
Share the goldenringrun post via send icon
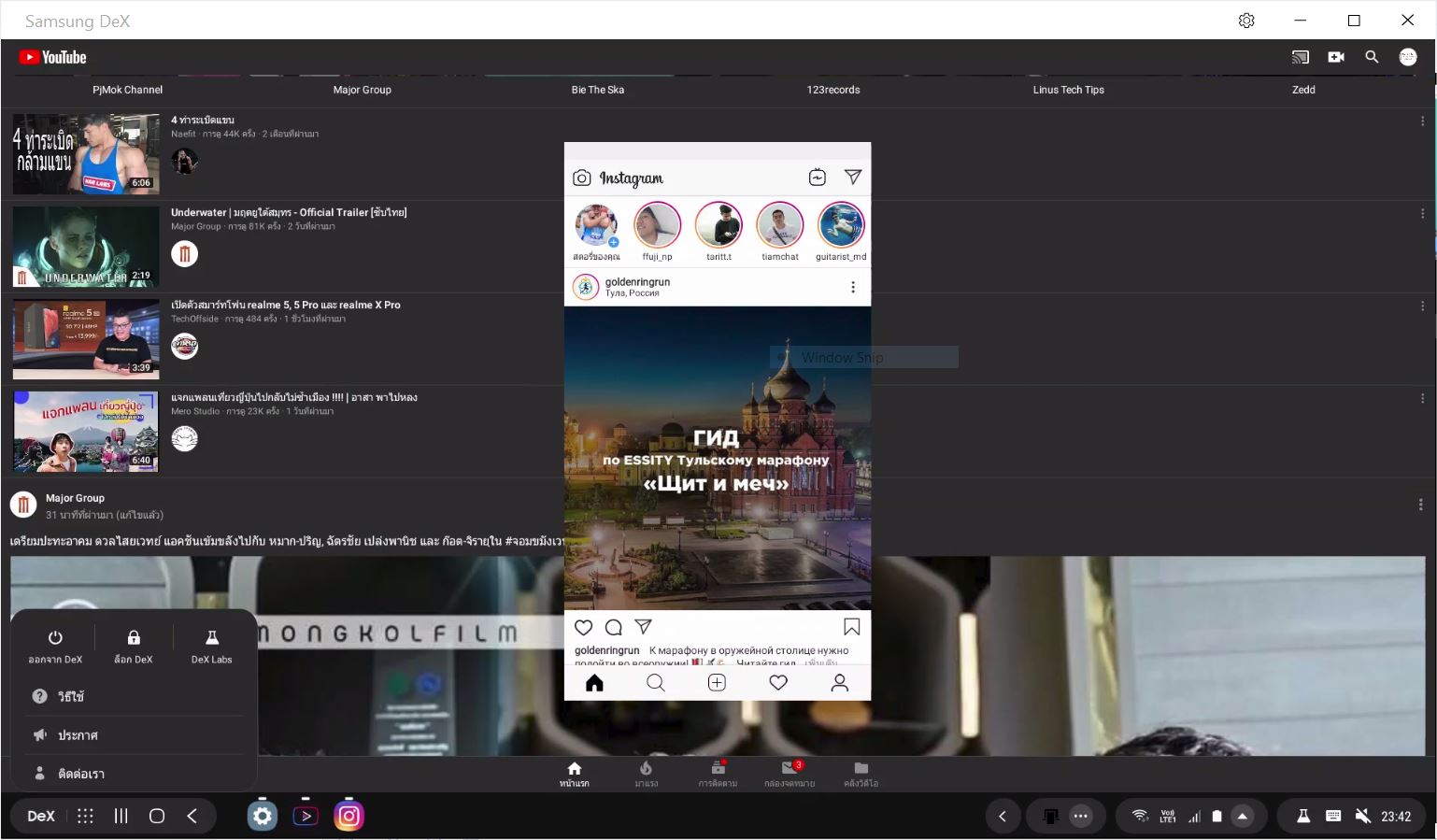tap(643, 626)
